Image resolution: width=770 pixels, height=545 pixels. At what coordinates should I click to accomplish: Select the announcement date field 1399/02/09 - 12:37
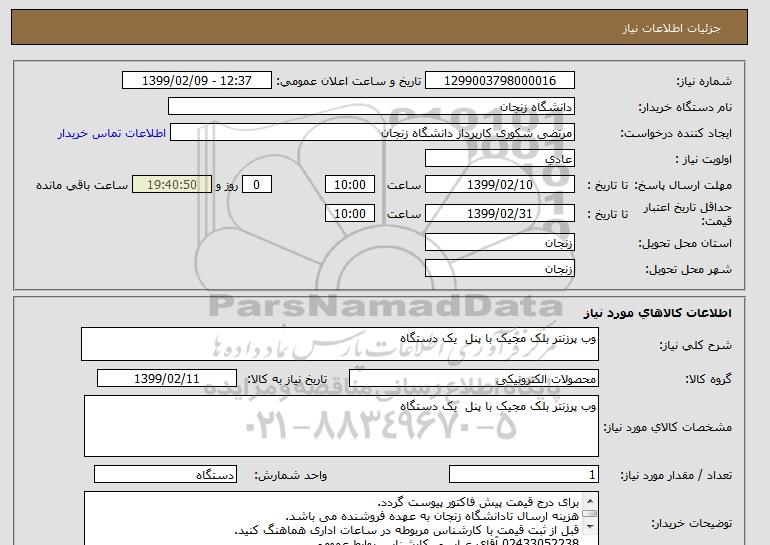[x=196, y=81]
